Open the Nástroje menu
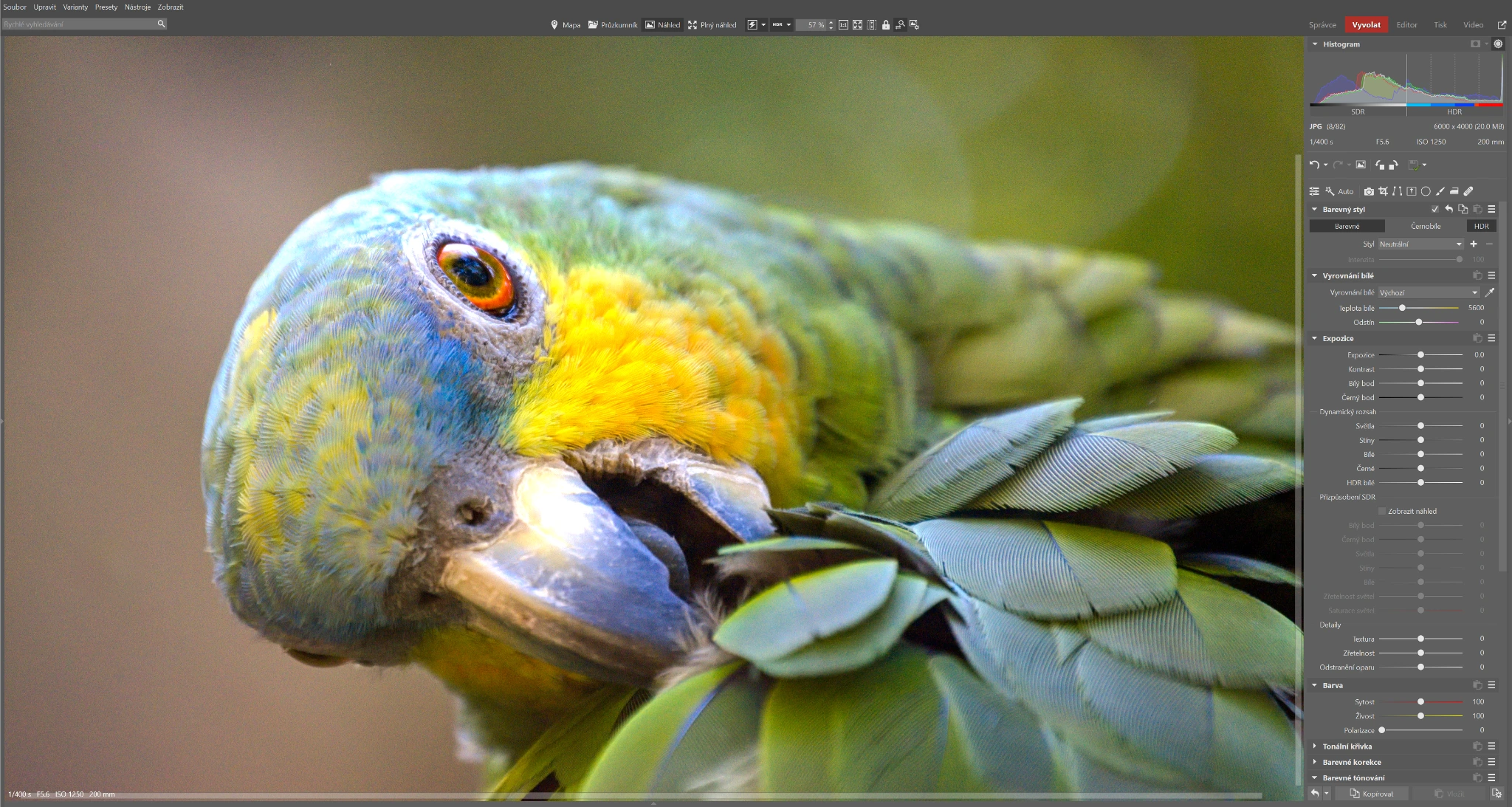 (137, 7)
